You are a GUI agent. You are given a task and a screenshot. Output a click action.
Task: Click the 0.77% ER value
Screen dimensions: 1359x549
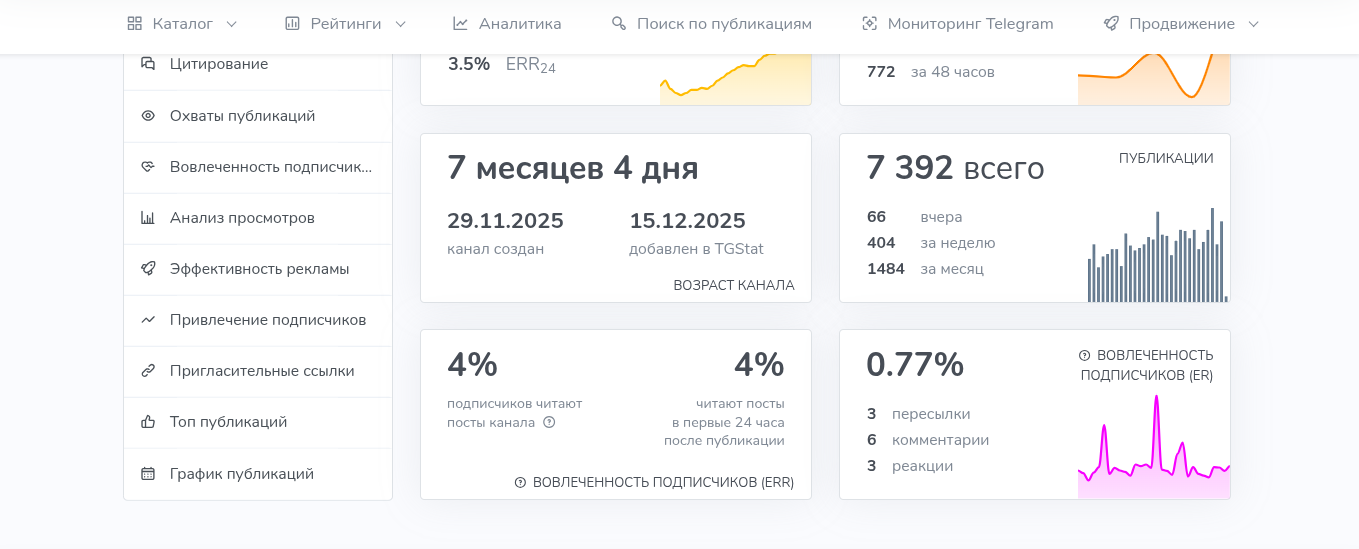[915, 365]
